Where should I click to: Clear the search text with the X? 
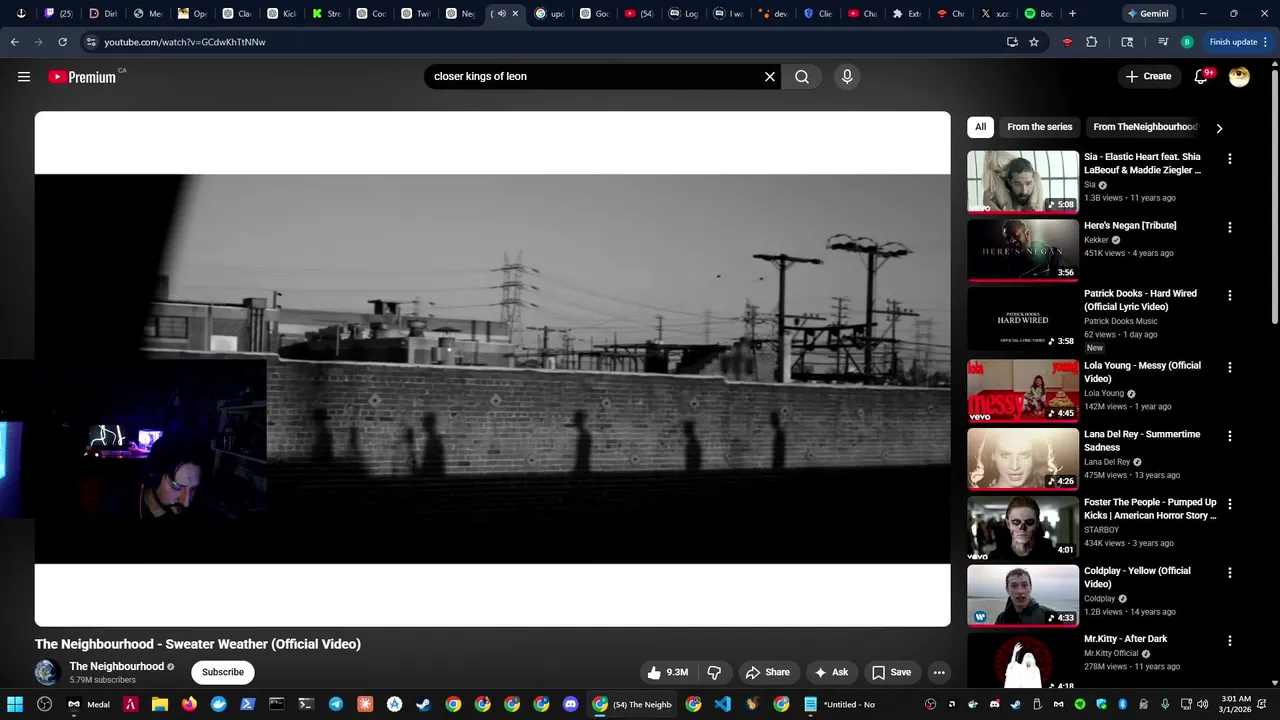[x=770, y=77]
